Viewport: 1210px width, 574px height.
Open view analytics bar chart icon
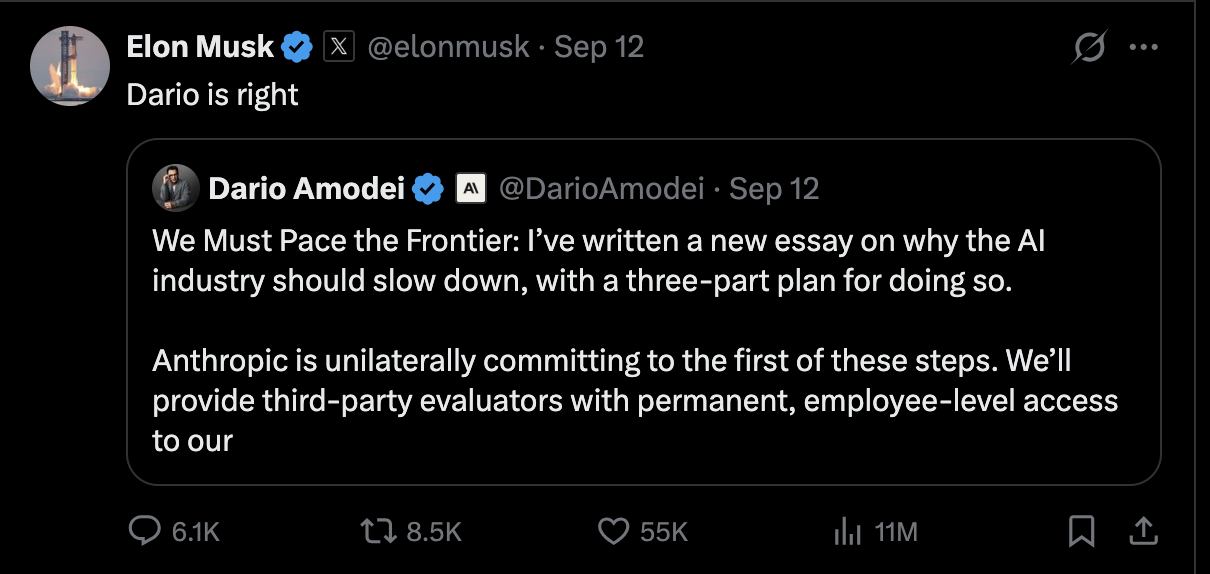847,532
